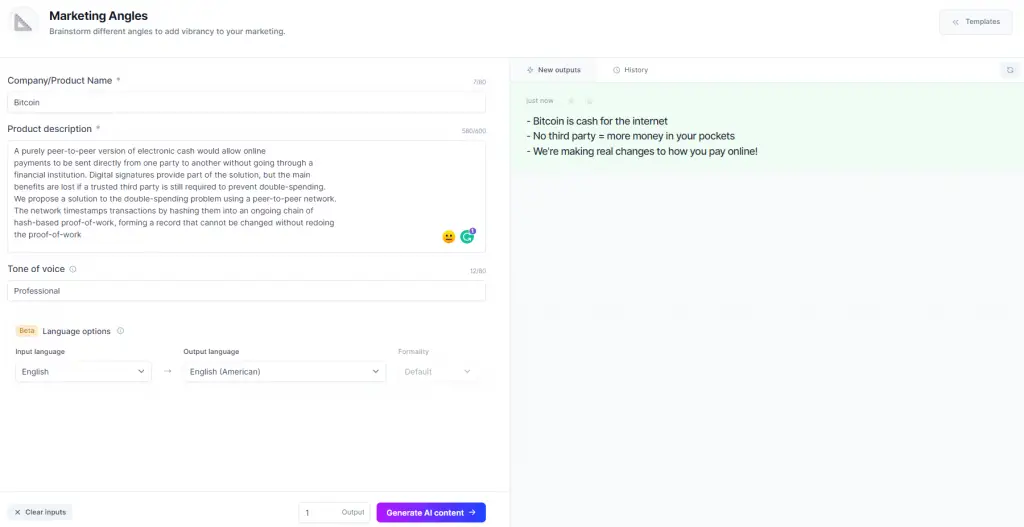Image resolution: width=1024 pixels, height=527 pixels.
Task: Switch to the New outputs tab
Action: click(553, 70)
